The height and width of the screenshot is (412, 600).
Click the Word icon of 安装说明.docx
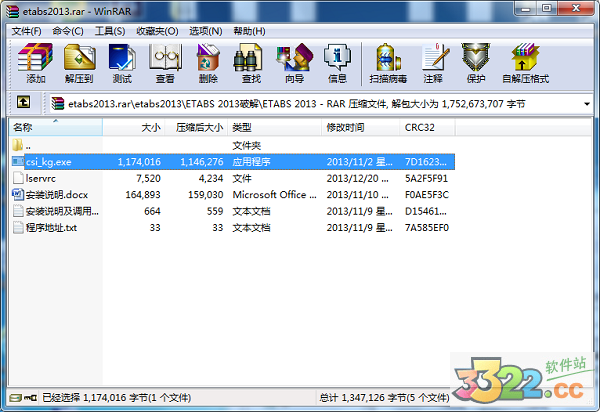point(18,194)
